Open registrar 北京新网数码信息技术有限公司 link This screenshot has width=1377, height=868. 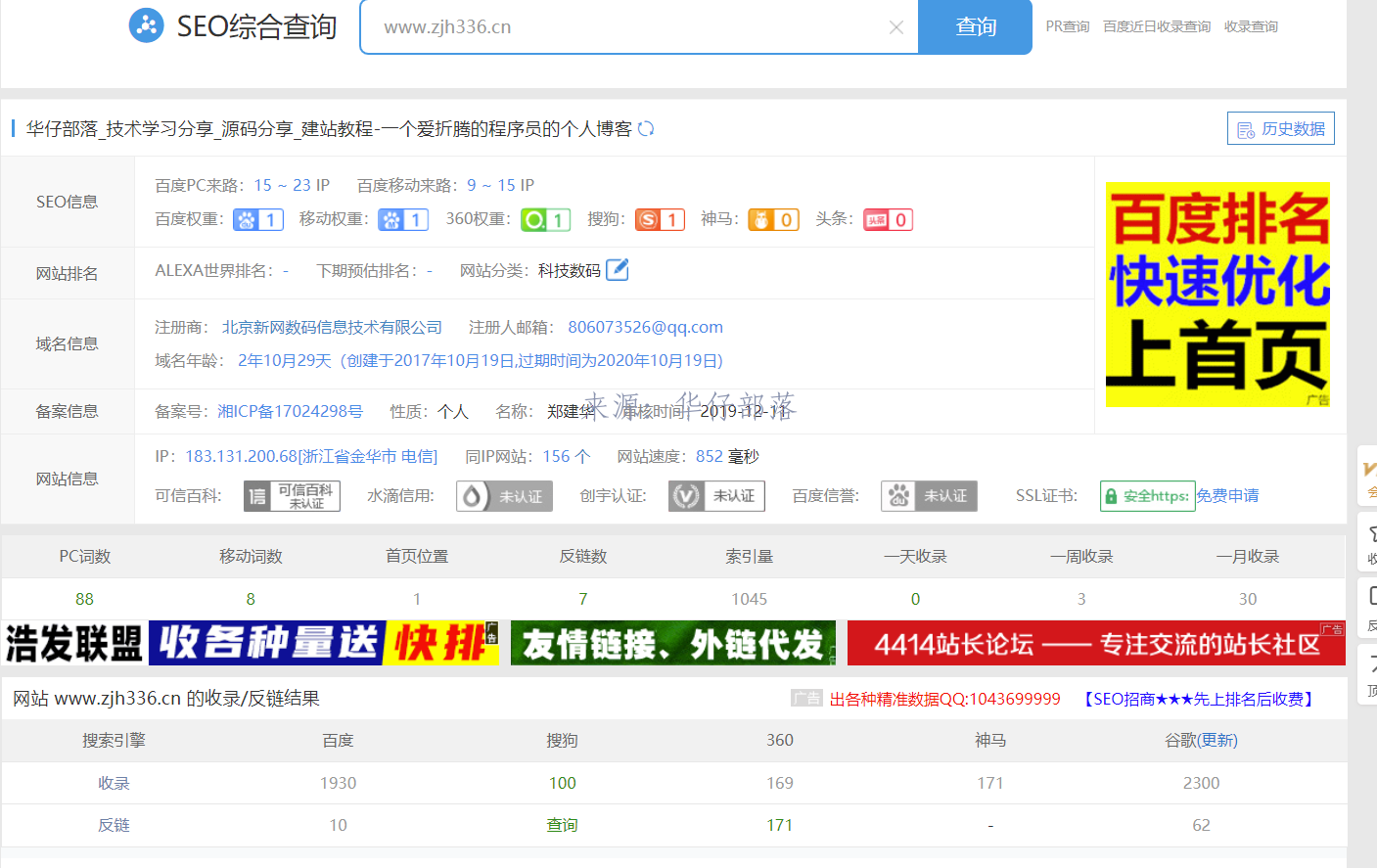tap(332, 327)
